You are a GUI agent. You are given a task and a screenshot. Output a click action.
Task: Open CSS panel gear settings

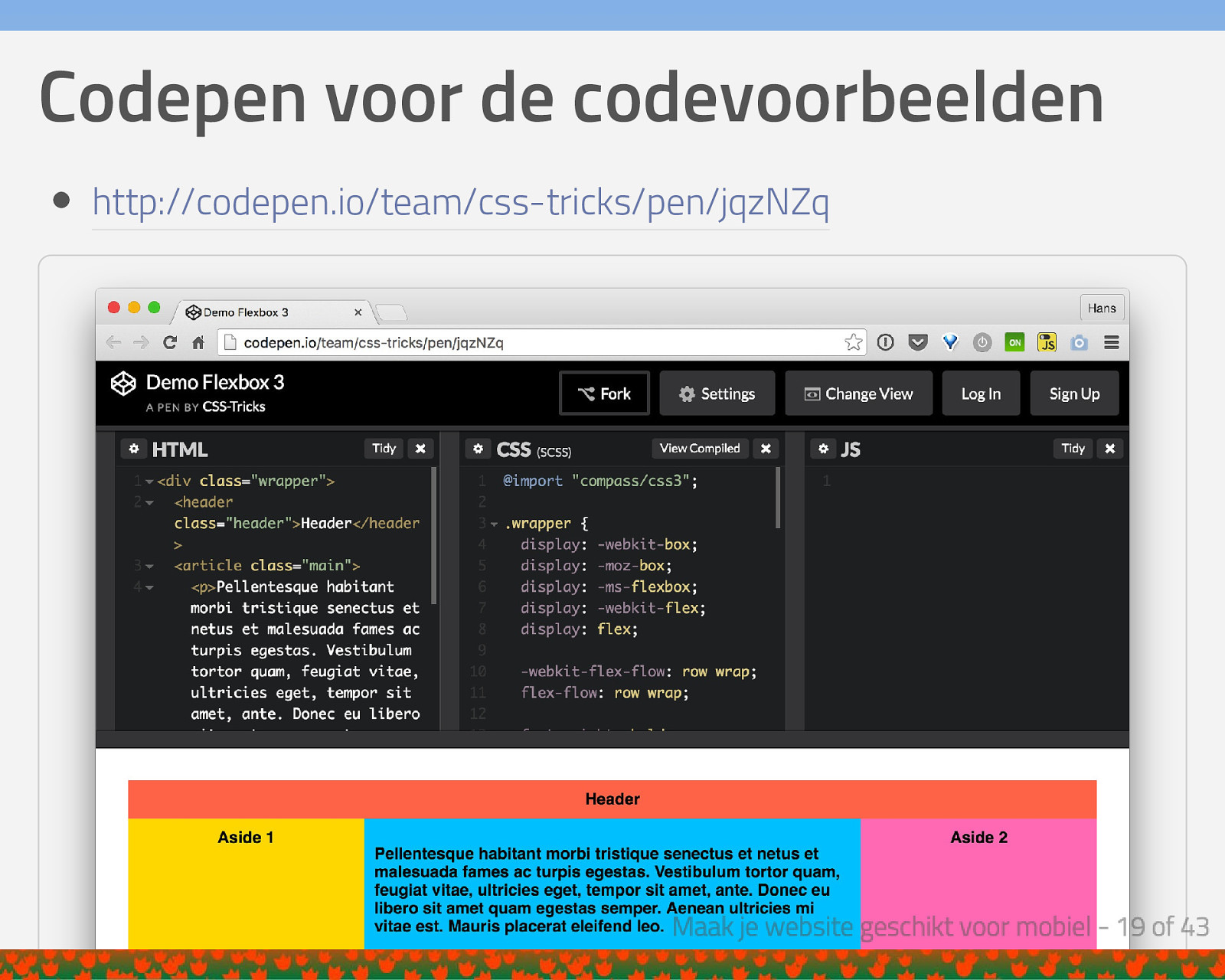[478, 449]
